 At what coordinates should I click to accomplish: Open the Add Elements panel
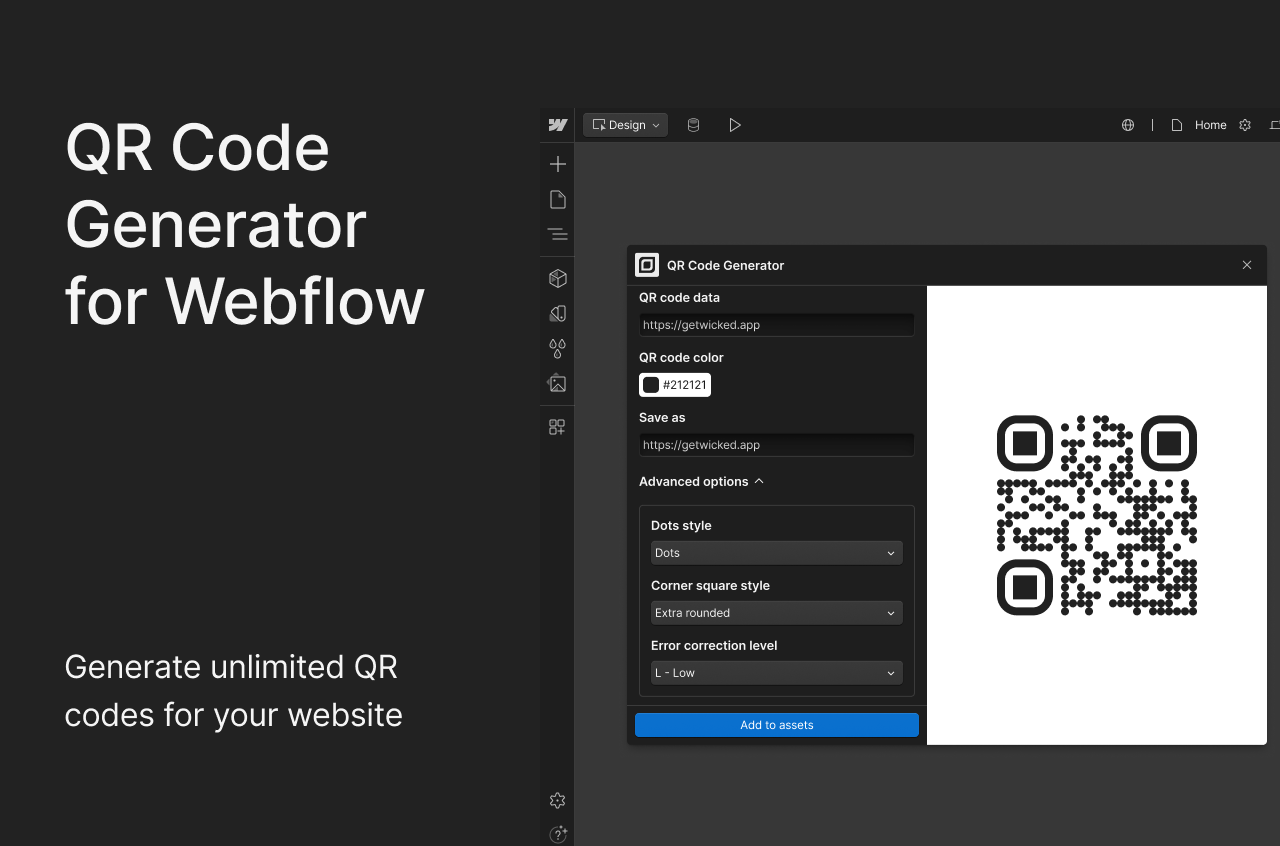(557, 163)
